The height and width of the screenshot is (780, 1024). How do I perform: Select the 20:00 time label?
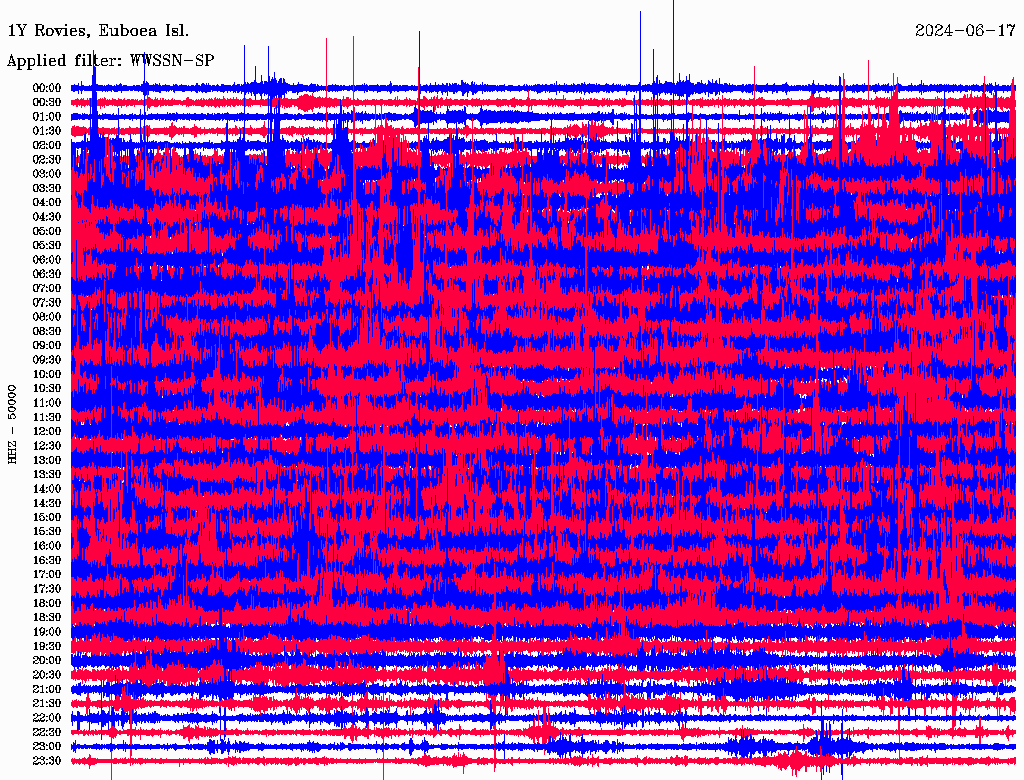click(47, 661)
